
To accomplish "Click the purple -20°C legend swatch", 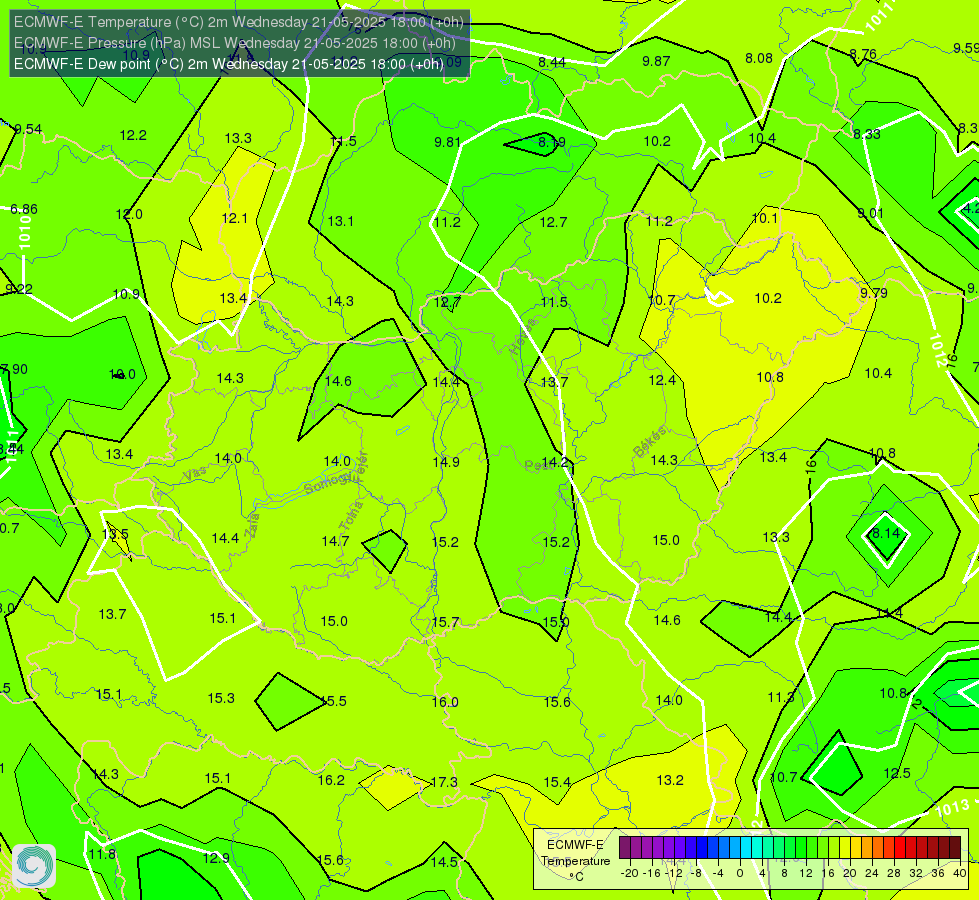I will pos(625,848).
